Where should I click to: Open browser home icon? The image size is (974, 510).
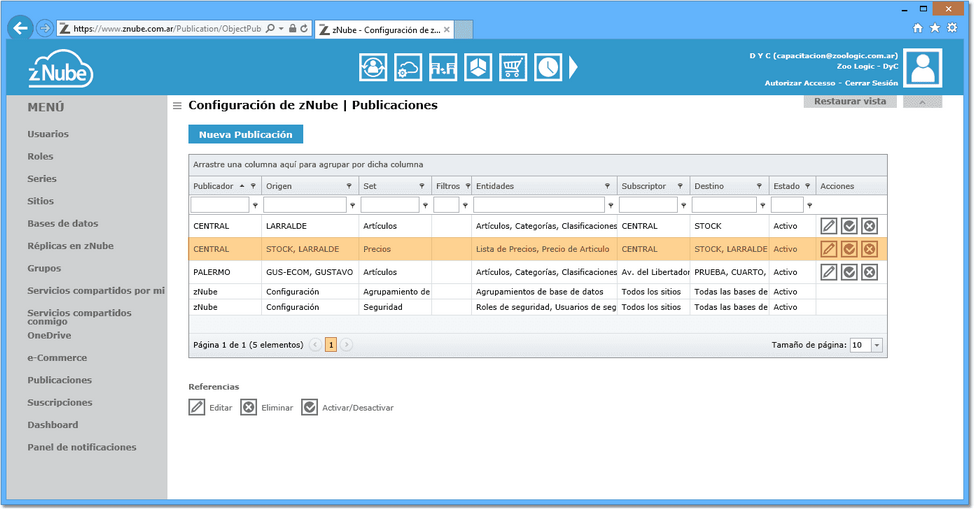(x=917, y=28)
